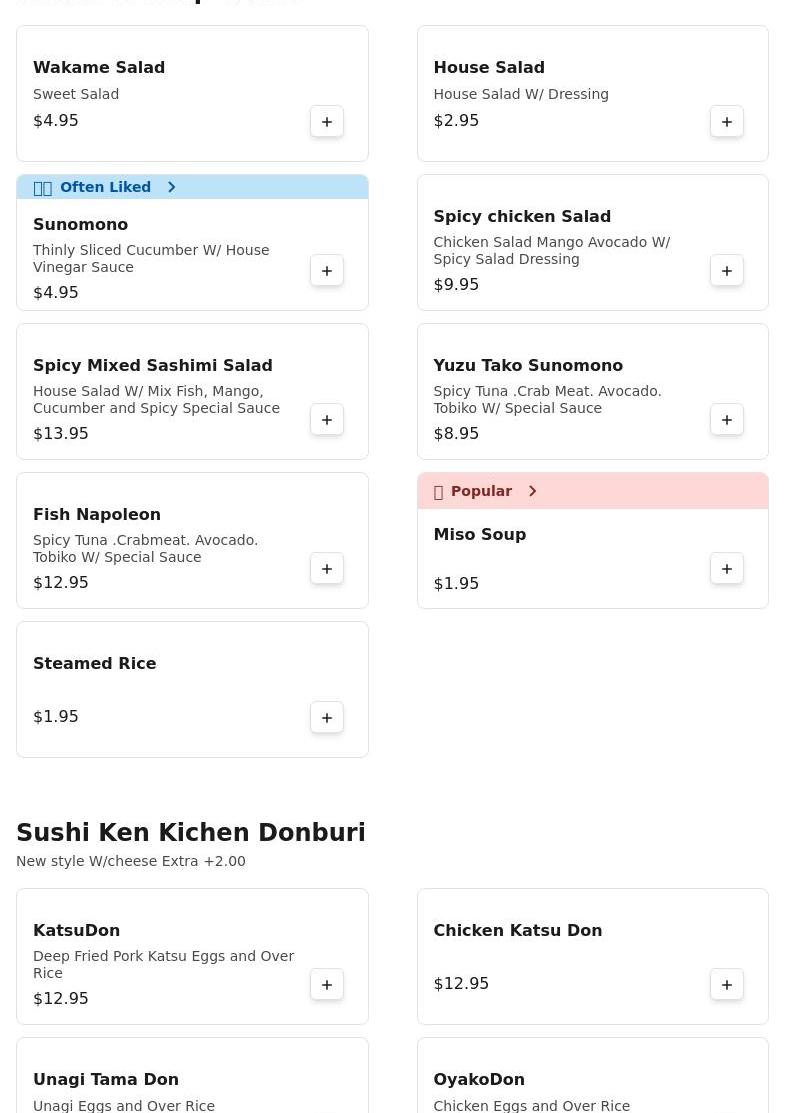Add Miso Soup to the cart
Screen dimensions: 785x1113
click(x=727, y=569)
